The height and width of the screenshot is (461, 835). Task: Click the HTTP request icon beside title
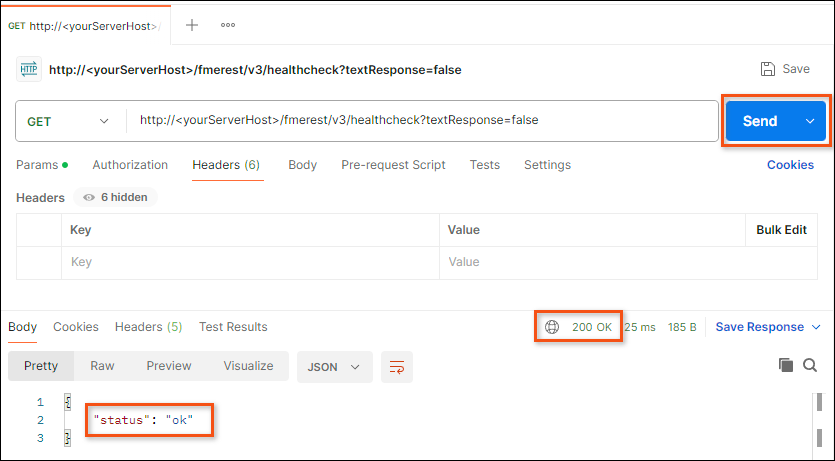click(x=28, y=70)
